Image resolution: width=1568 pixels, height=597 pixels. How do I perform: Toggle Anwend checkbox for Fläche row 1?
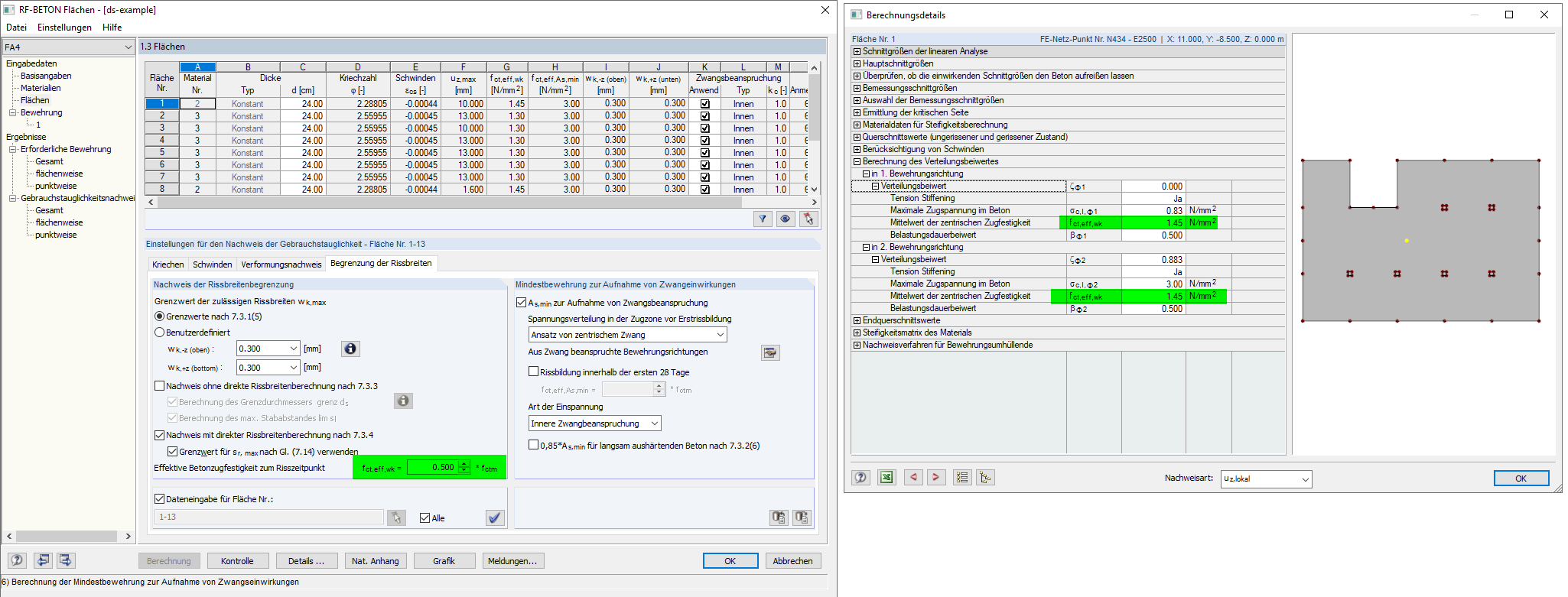(705, 104)
